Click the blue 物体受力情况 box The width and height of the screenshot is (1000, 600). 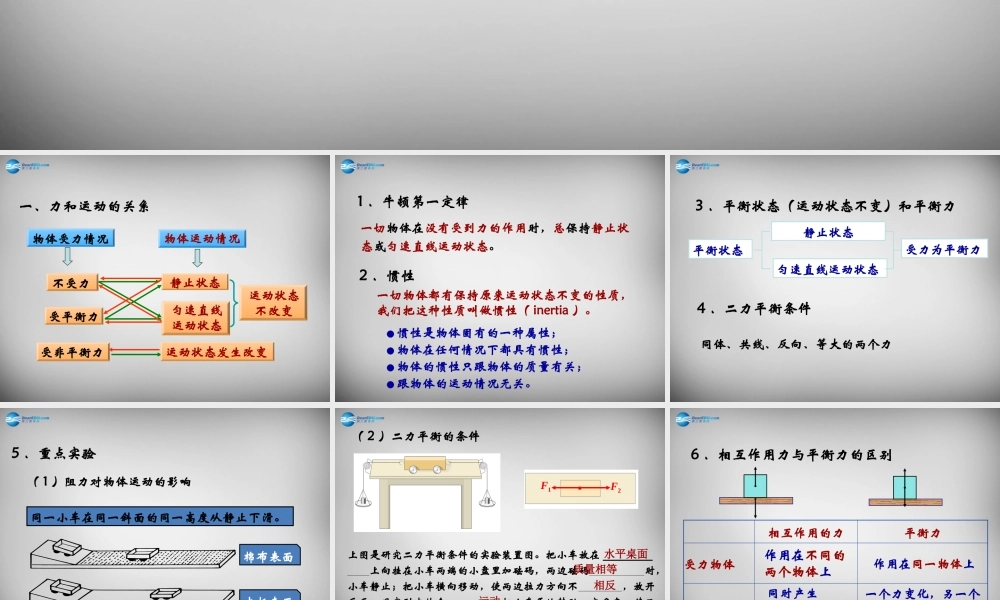(x=71, y=238)
